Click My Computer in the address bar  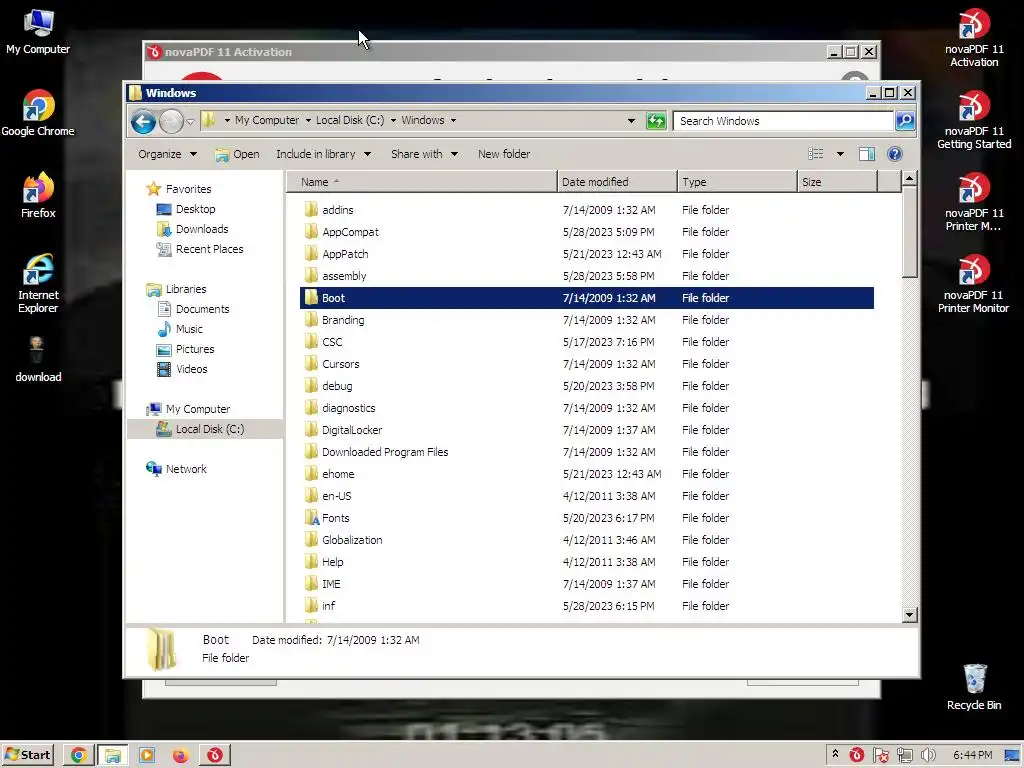(267, 120)
